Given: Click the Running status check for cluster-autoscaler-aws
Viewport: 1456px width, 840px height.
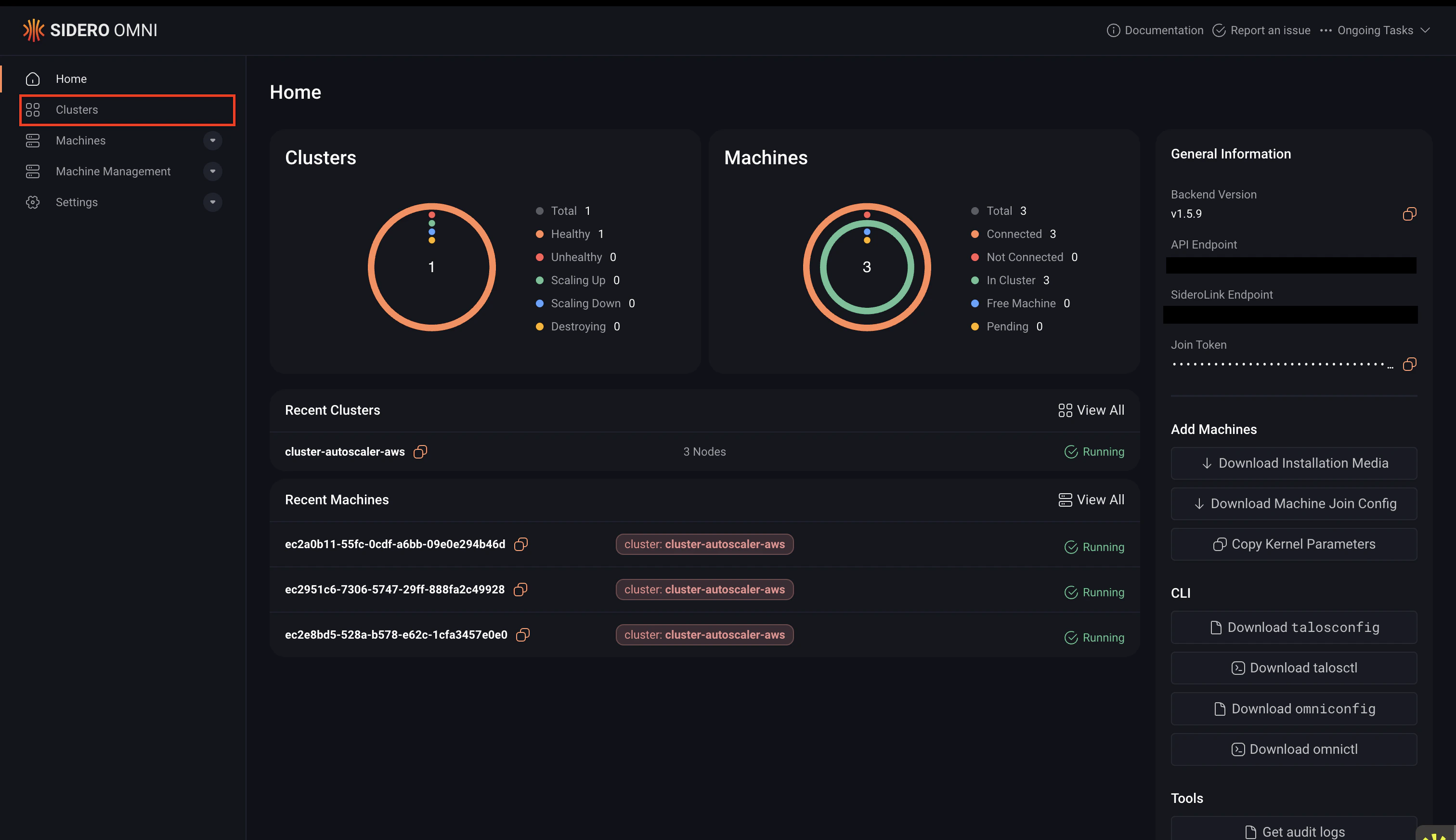Looking at the screenshot, I should [x=1071, y=452].
